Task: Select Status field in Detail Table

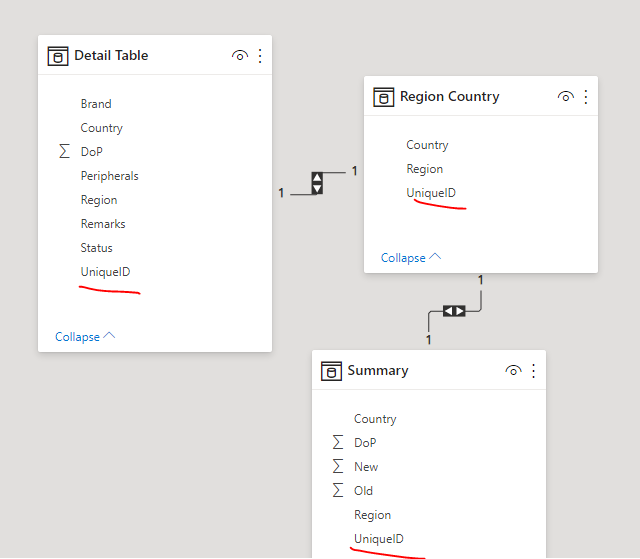Action: [96, 248]
